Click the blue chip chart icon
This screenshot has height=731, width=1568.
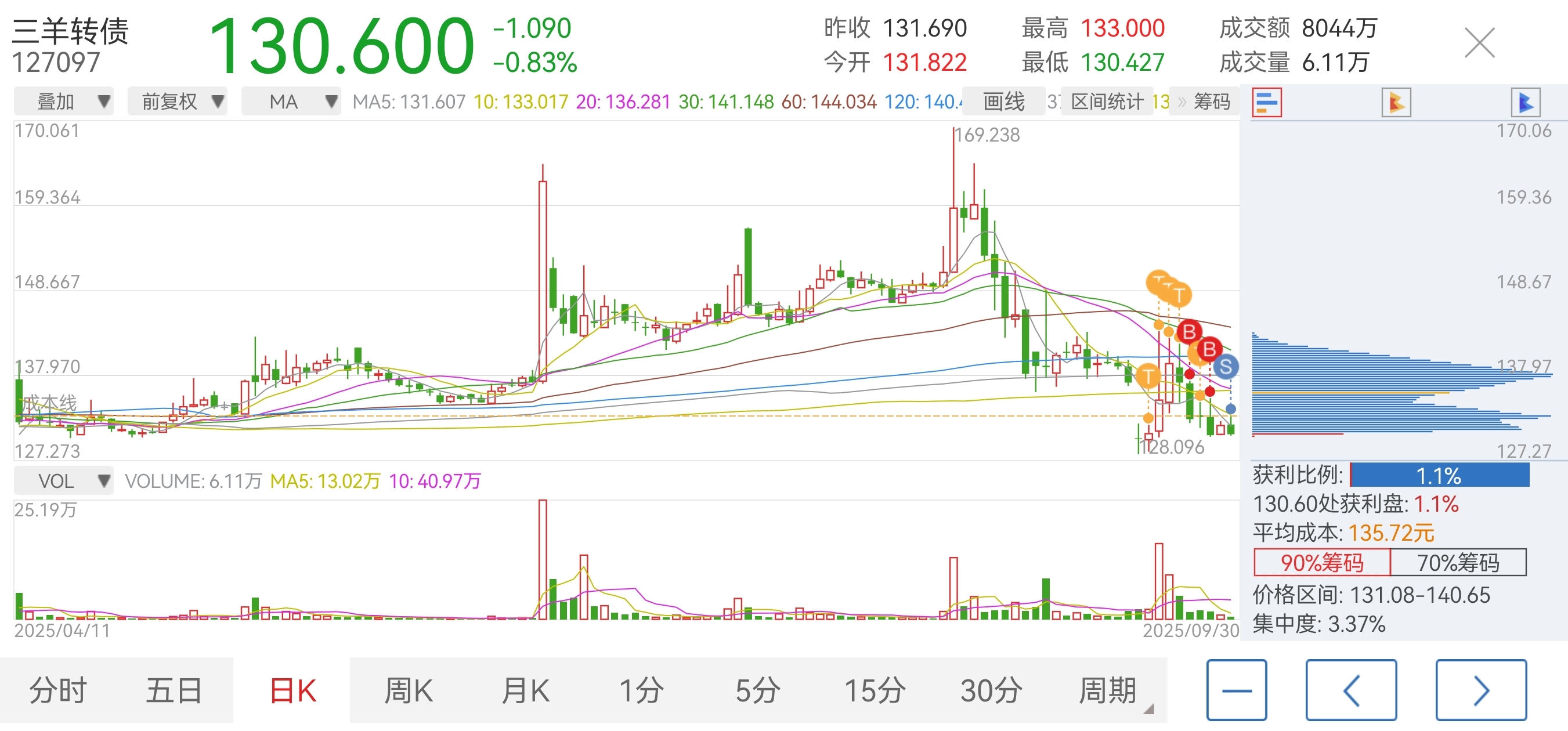tap(1525, 102)
